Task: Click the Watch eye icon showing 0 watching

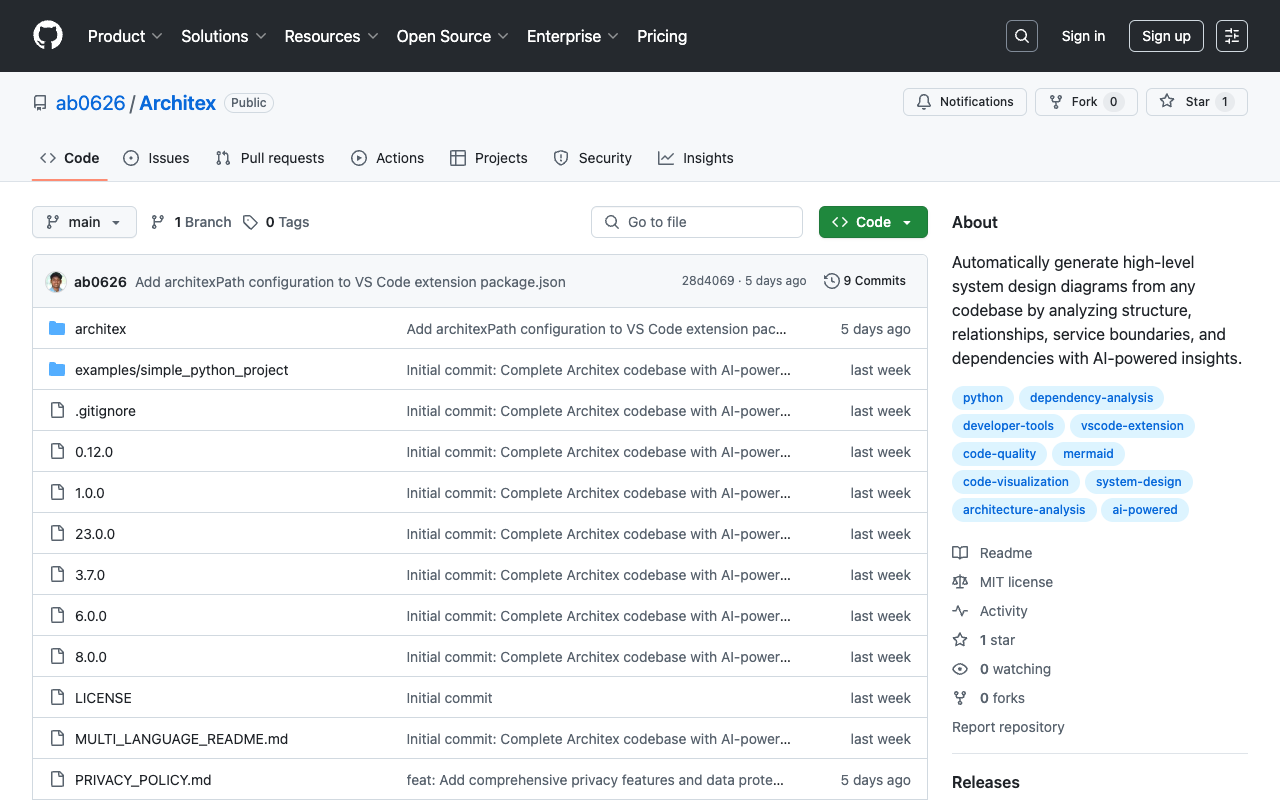Action: pyautogui.click(x=960, y=668)
